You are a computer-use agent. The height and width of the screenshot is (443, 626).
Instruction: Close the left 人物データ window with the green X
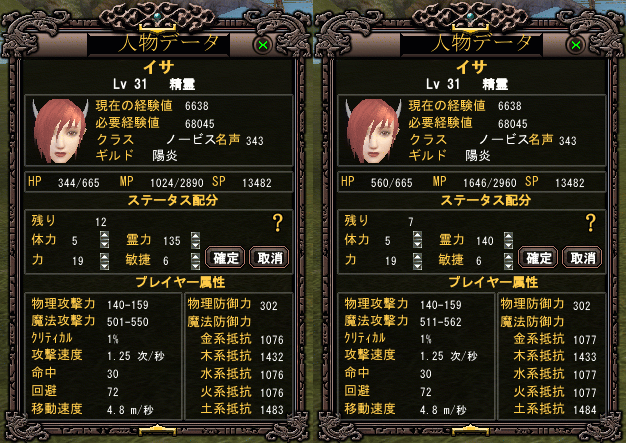pos(263,45)
